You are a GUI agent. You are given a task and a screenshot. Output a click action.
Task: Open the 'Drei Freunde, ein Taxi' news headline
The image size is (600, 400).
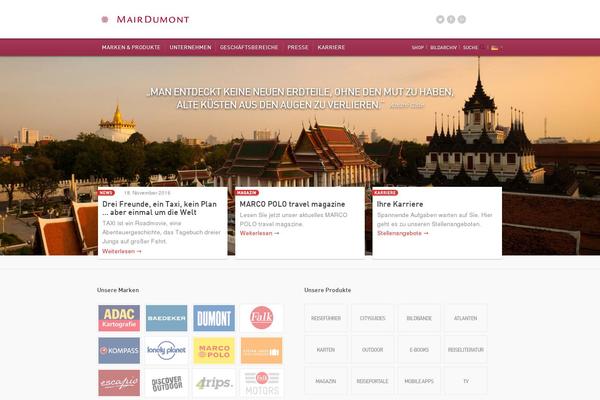160,208
